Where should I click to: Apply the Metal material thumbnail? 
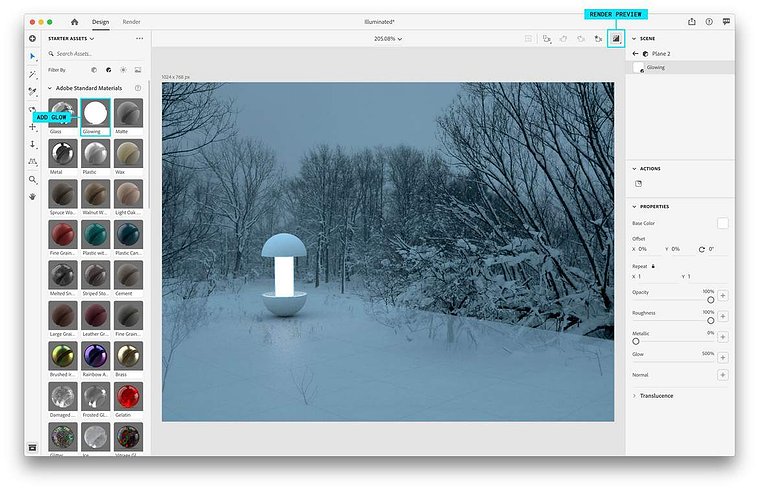(x=63, y=154)
